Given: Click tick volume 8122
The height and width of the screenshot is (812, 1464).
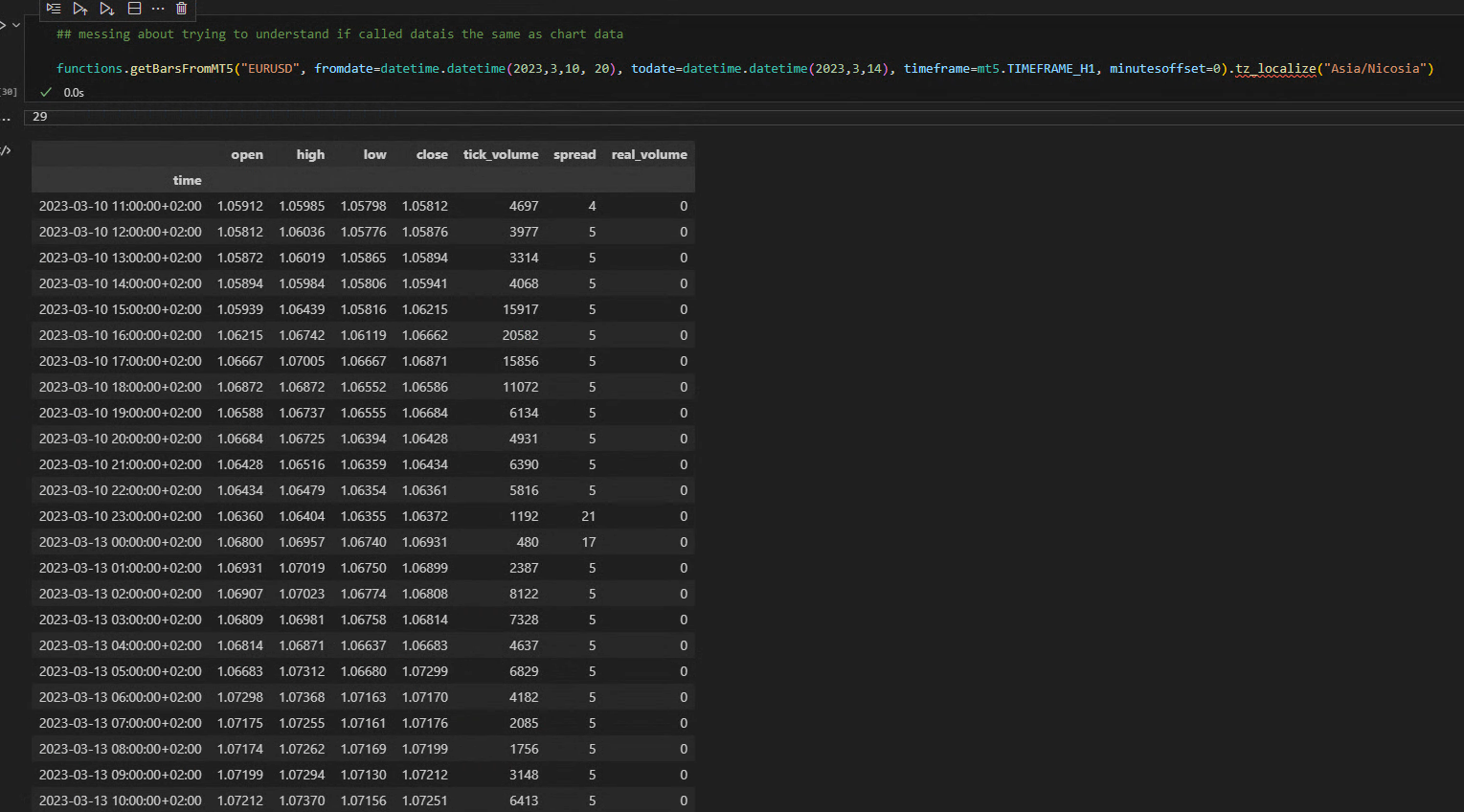Looking at the screenshot, I should tap(524, 594).
